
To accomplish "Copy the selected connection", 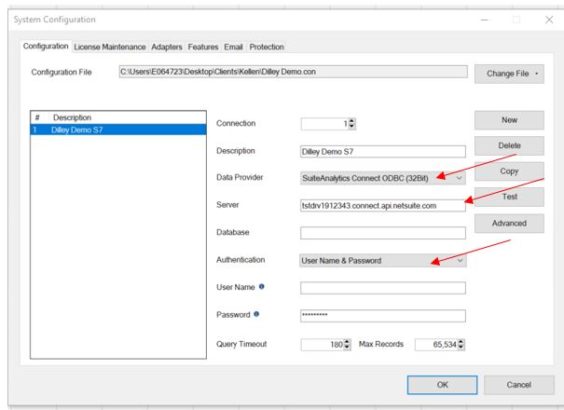I will [x=509, y=171].
